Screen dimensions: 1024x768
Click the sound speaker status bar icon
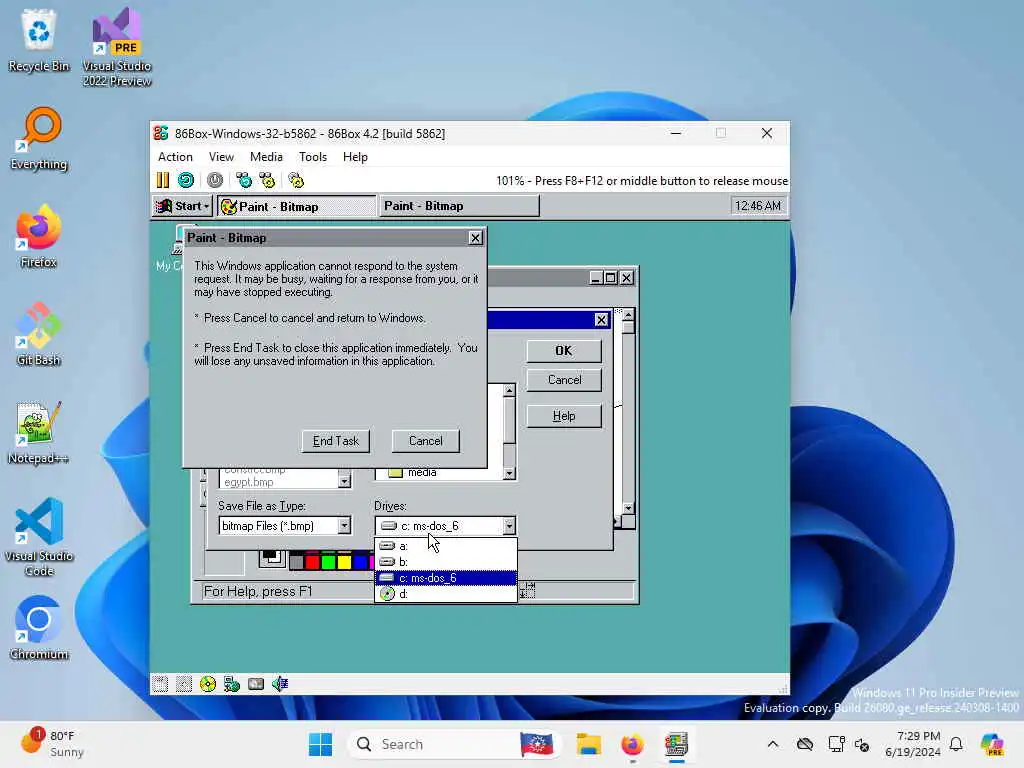click(x=280, y=684)
